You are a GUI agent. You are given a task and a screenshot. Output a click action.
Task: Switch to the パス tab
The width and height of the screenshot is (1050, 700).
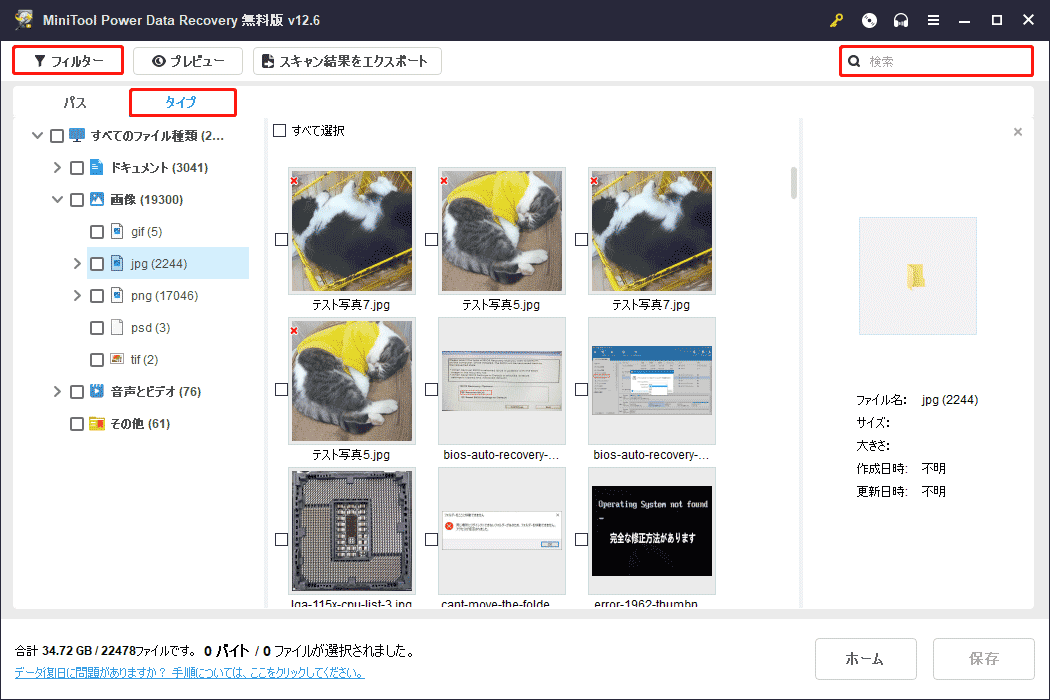pos(74,102)
